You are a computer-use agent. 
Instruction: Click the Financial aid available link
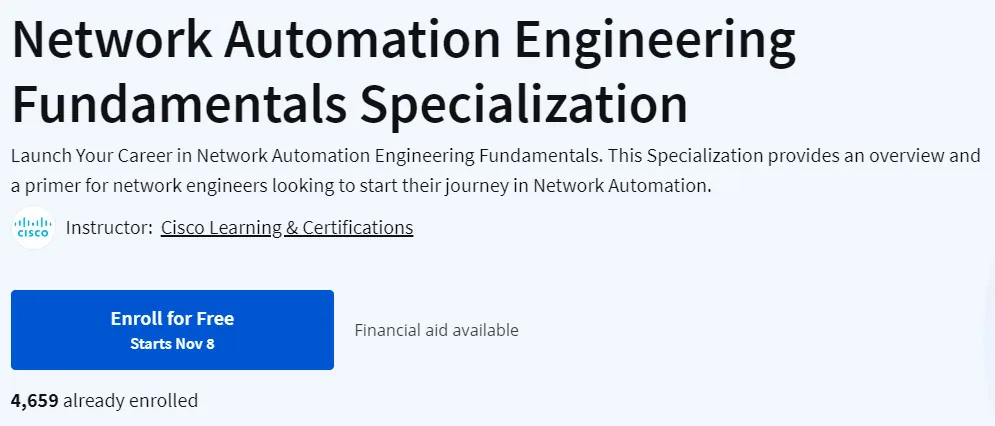click(437, 330)
